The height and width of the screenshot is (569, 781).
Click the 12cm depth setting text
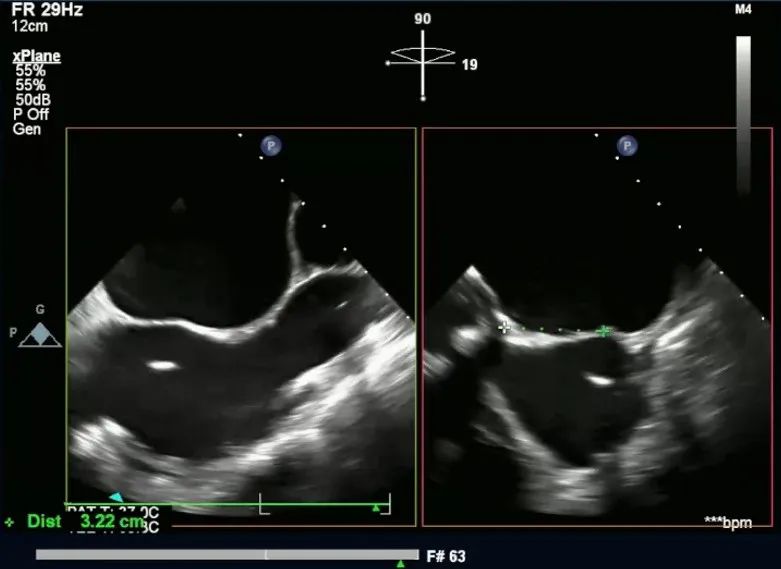click(x=29, y=26)
